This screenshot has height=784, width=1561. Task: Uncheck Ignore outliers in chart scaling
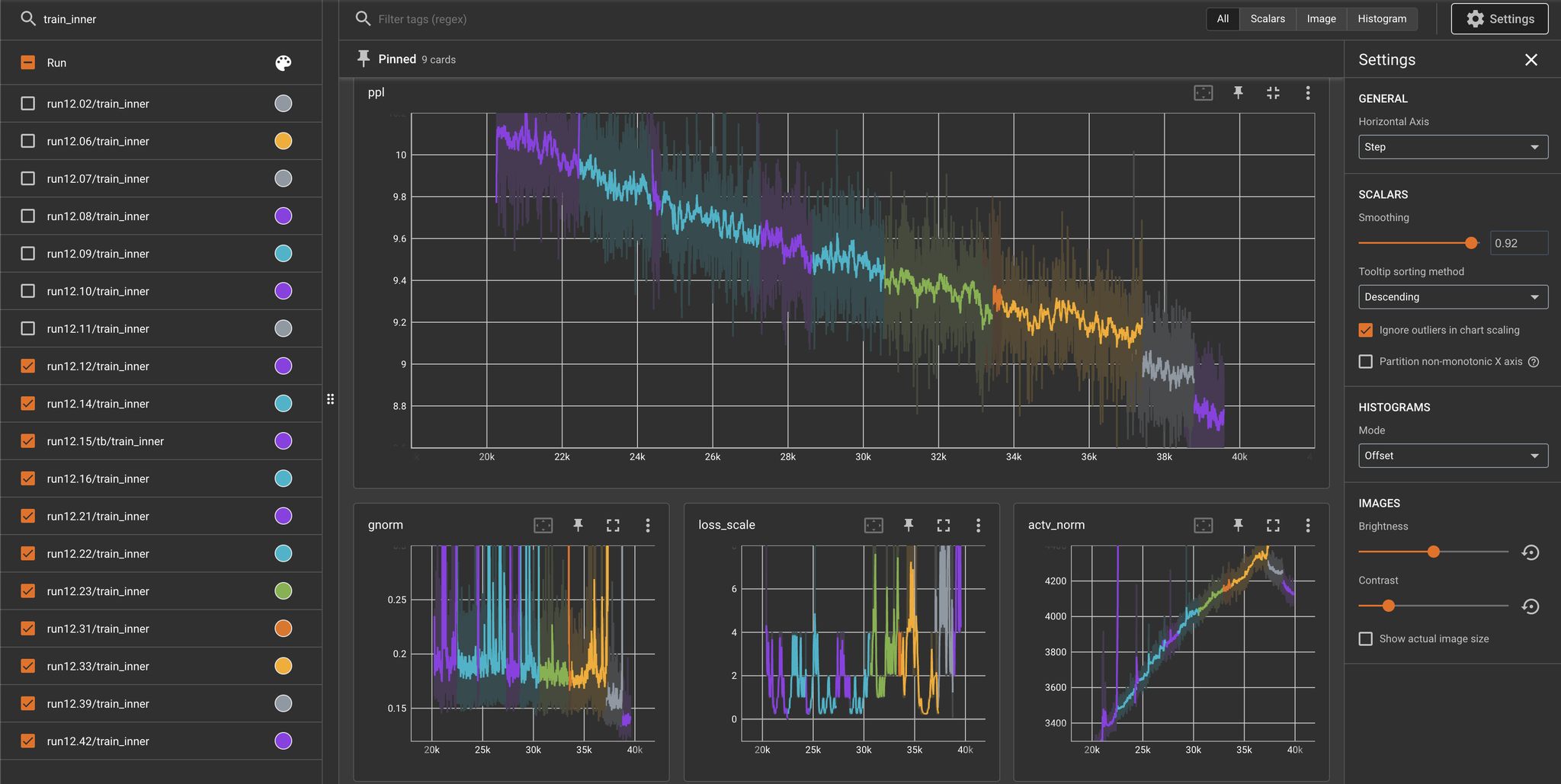tap(1366, 330)
